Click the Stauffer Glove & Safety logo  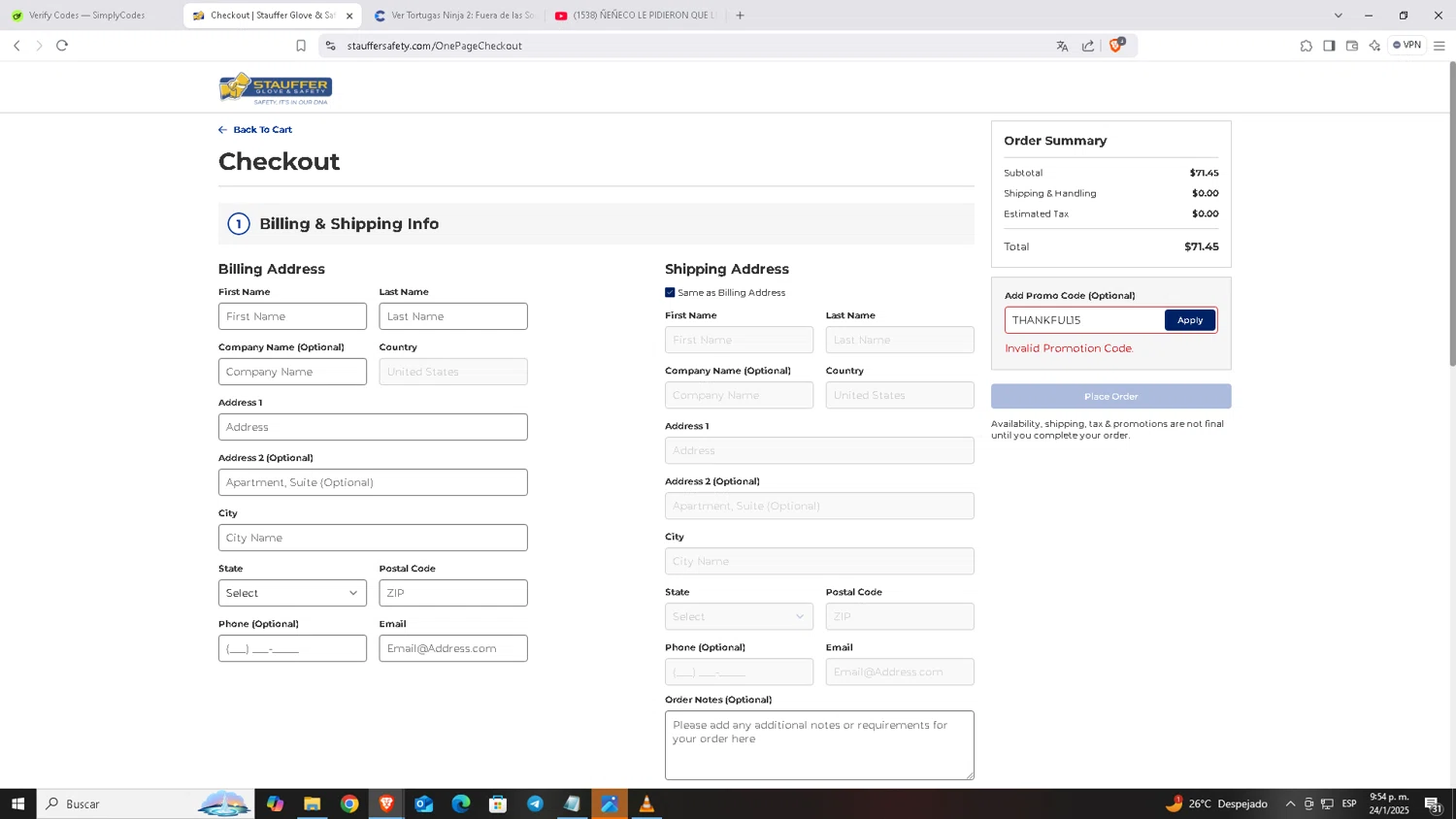coord(275,88)
